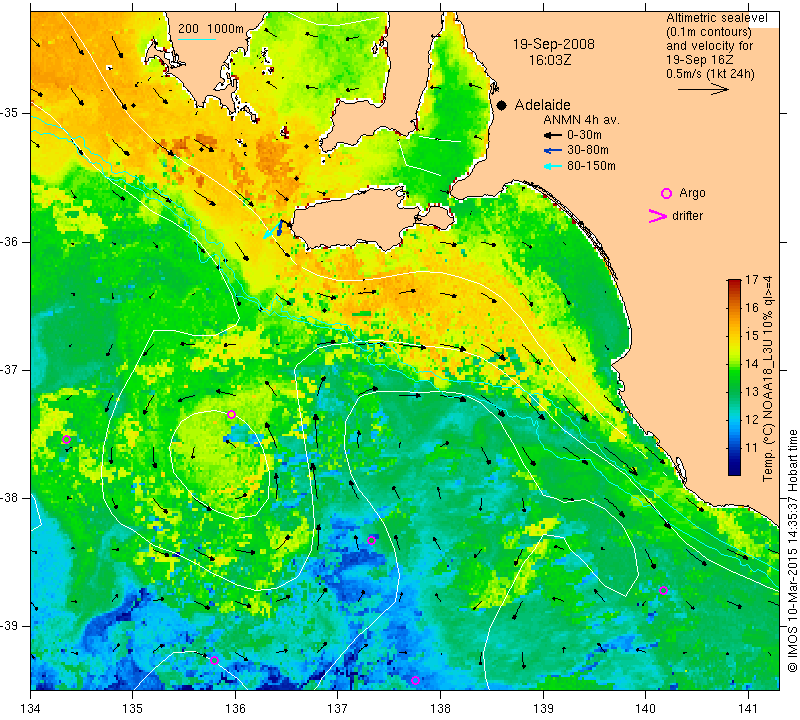Click the Temp NOAA18_L3U vertical axis label
This screenshot has height=720, width=800.
768,378
